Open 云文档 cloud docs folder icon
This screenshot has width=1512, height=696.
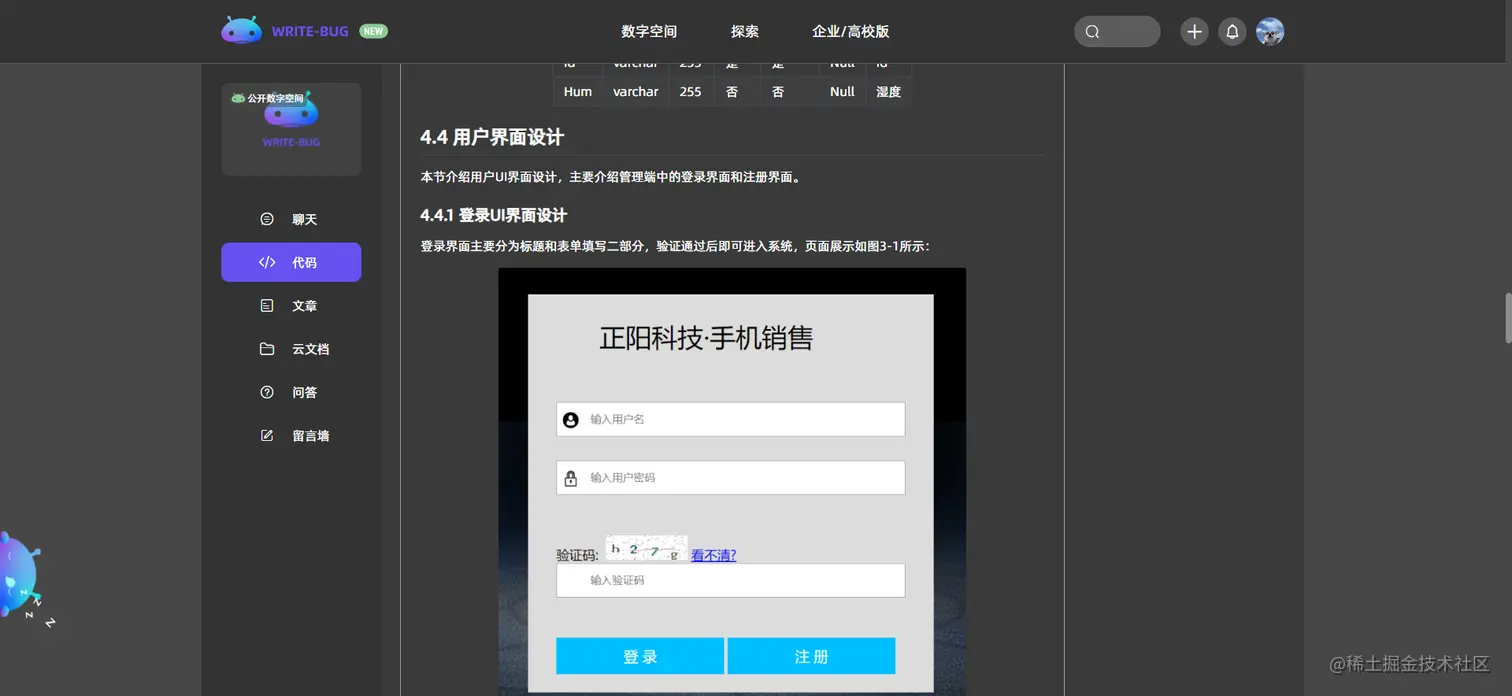(x=266, y=348)
